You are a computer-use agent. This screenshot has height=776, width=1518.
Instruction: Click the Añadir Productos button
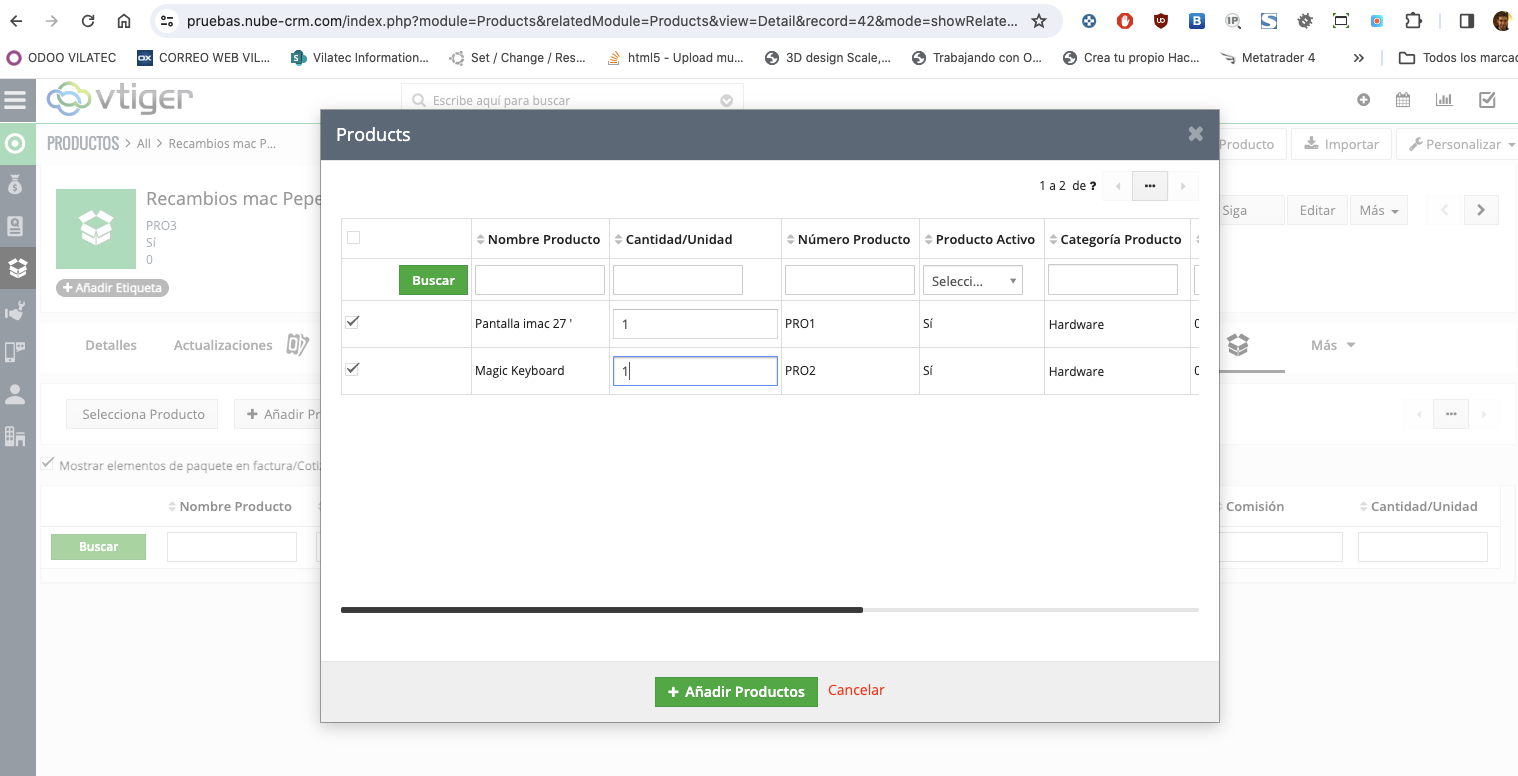736,692
